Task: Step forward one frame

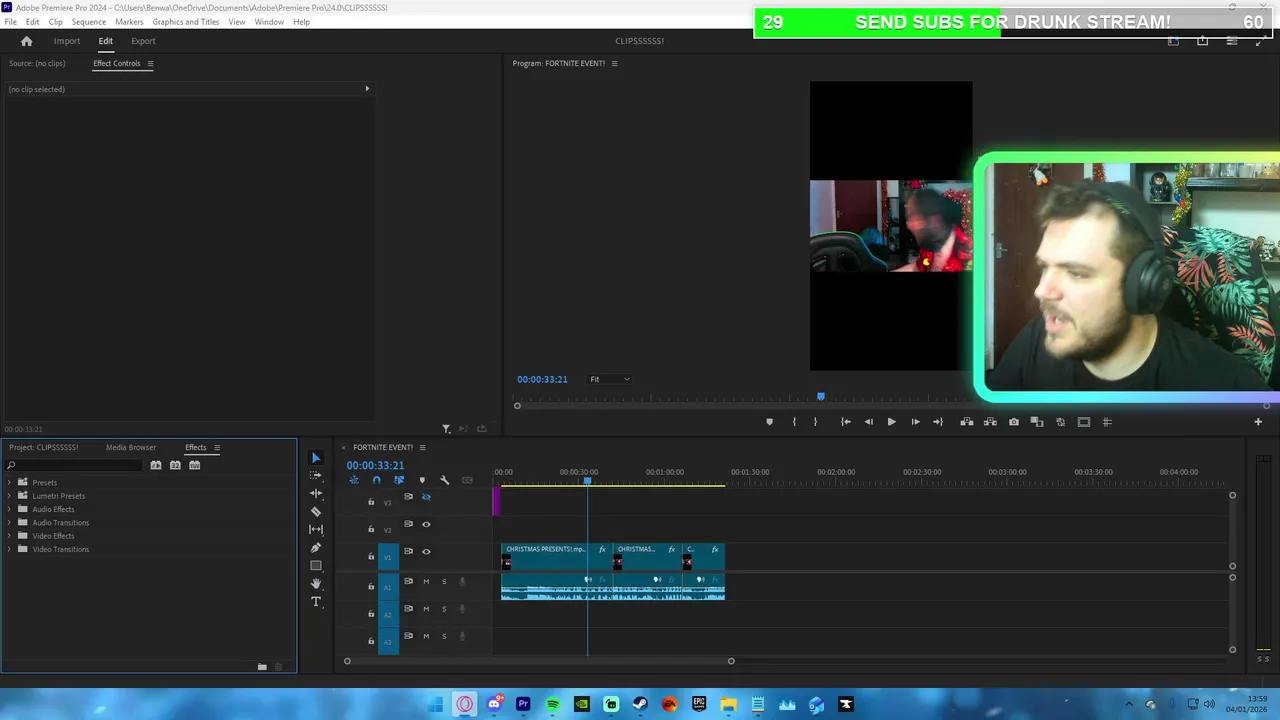Action: 915,422
